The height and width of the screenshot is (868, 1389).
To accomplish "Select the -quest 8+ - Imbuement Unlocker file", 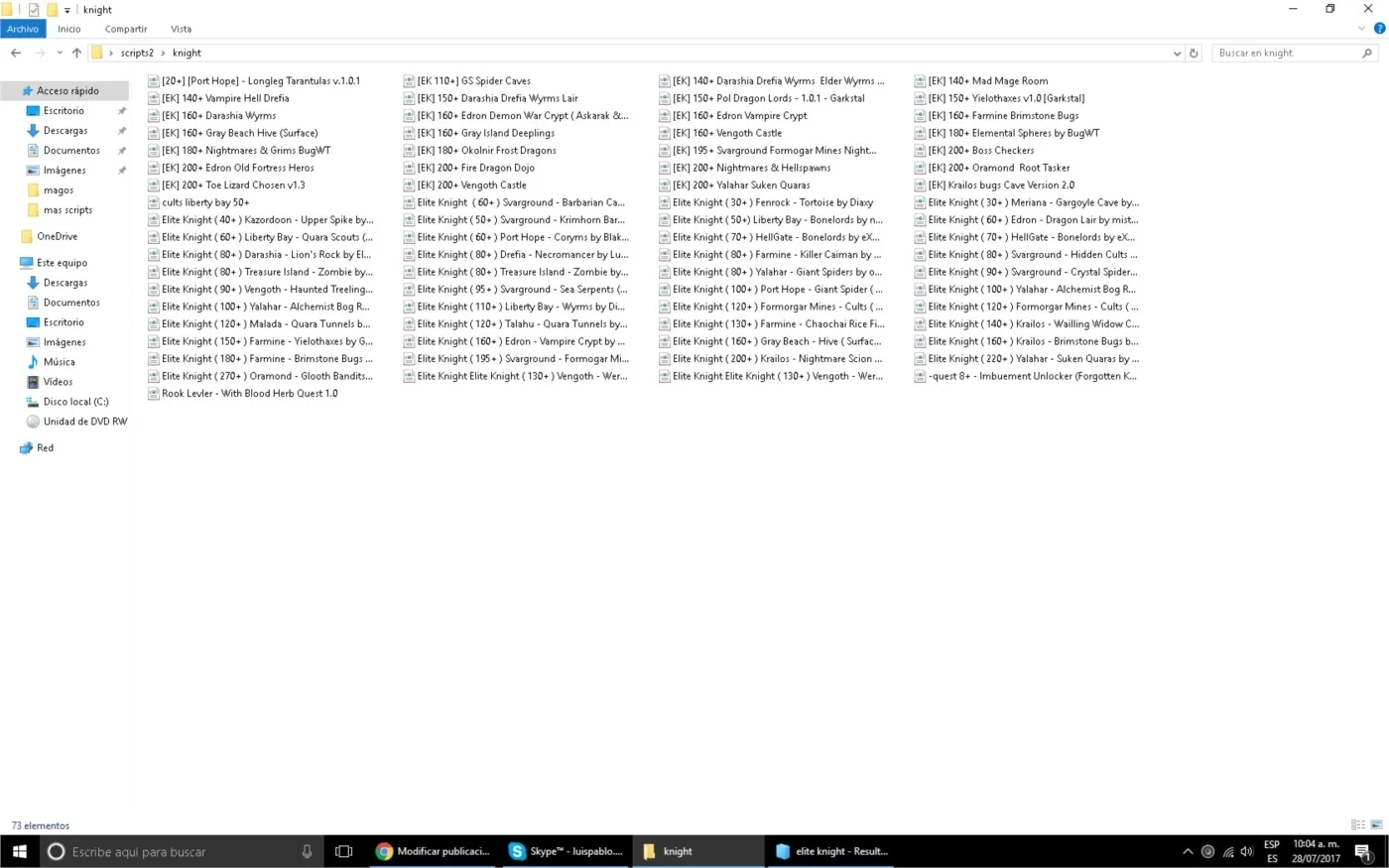I will point(1026,376).
